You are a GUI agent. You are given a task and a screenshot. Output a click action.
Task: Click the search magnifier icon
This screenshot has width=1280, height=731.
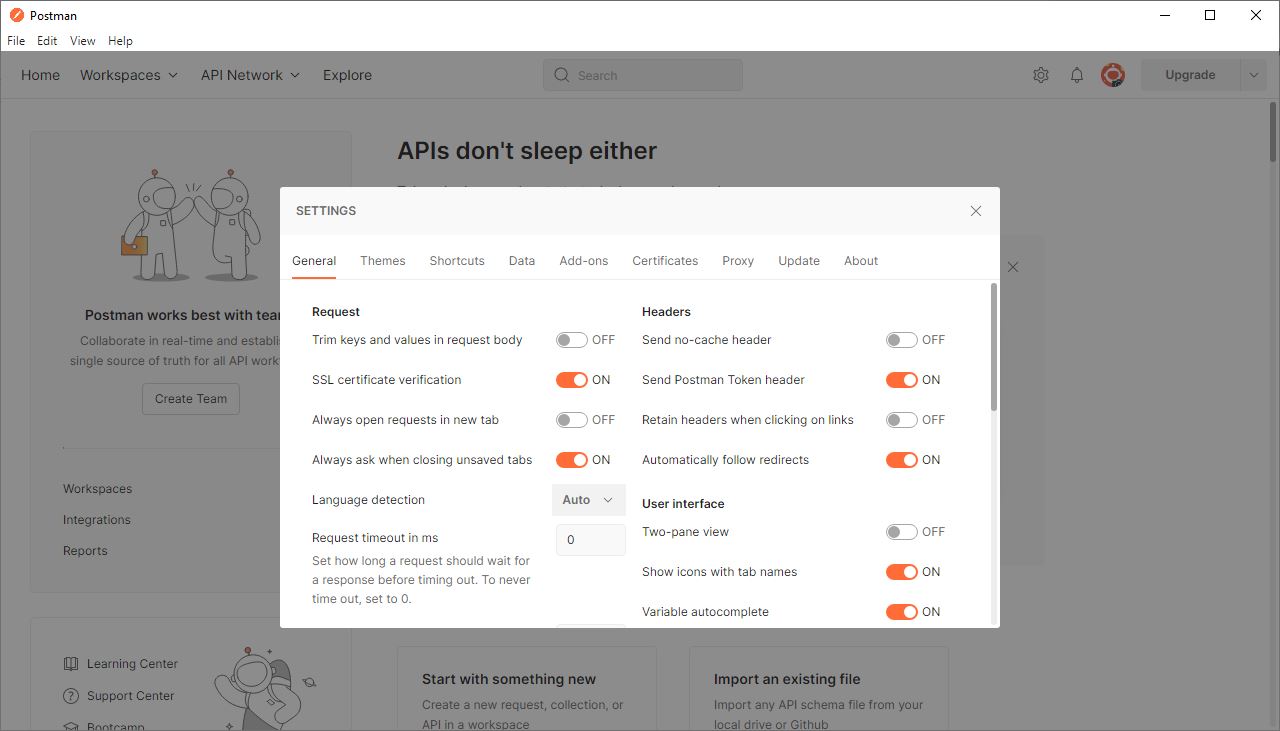coord(561,75)
